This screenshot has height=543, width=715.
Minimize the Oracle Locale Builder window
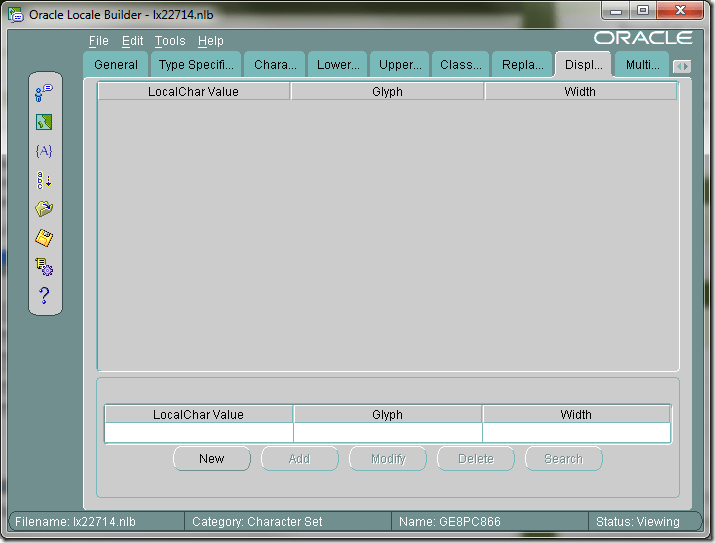pos(616,11)
